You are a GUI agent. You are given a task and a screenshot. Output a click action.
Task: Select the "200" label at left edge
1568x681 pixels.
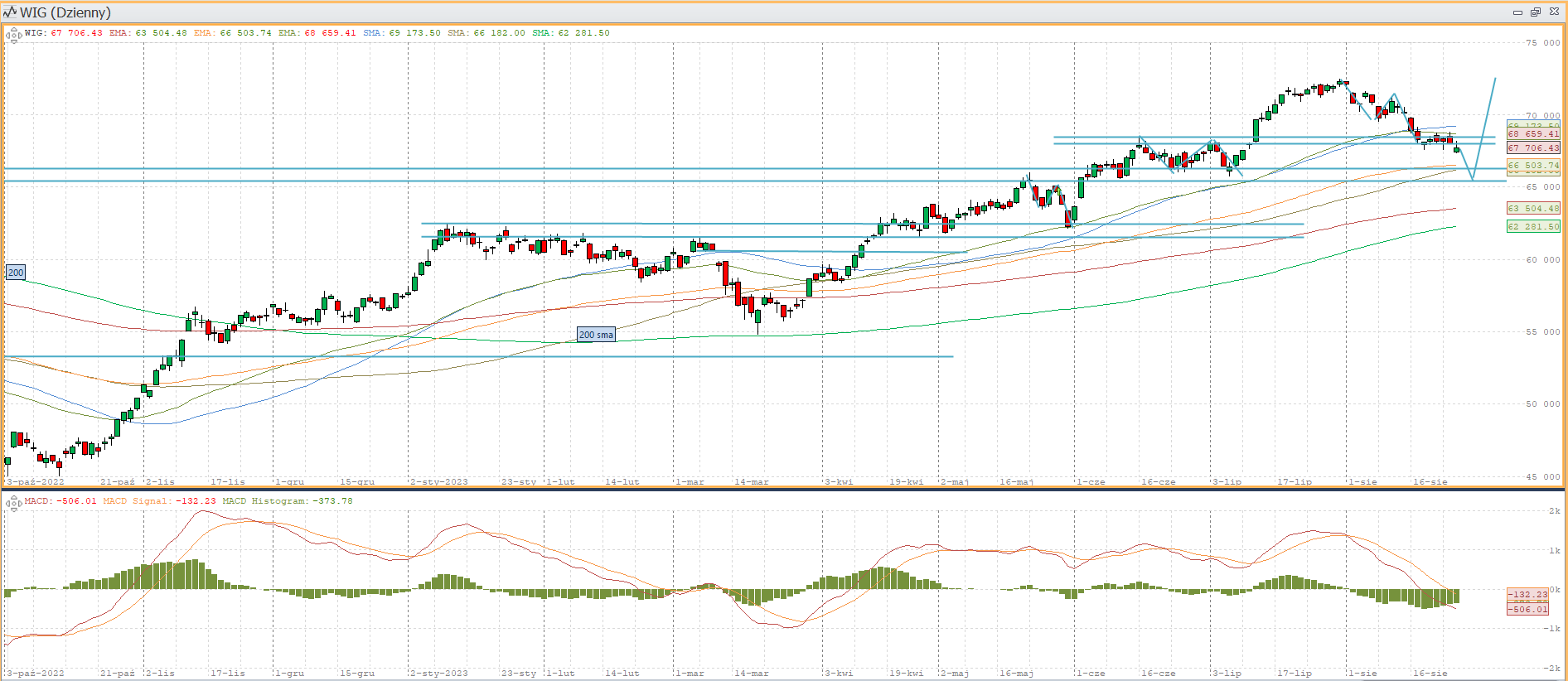tap(16, 273)
